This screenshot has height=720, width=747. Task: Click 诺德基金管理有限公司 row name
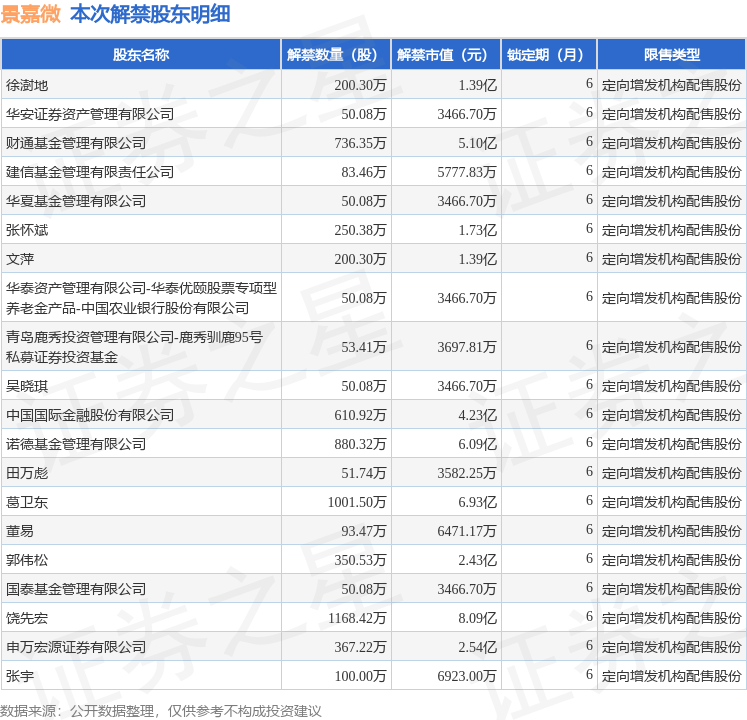76,444
